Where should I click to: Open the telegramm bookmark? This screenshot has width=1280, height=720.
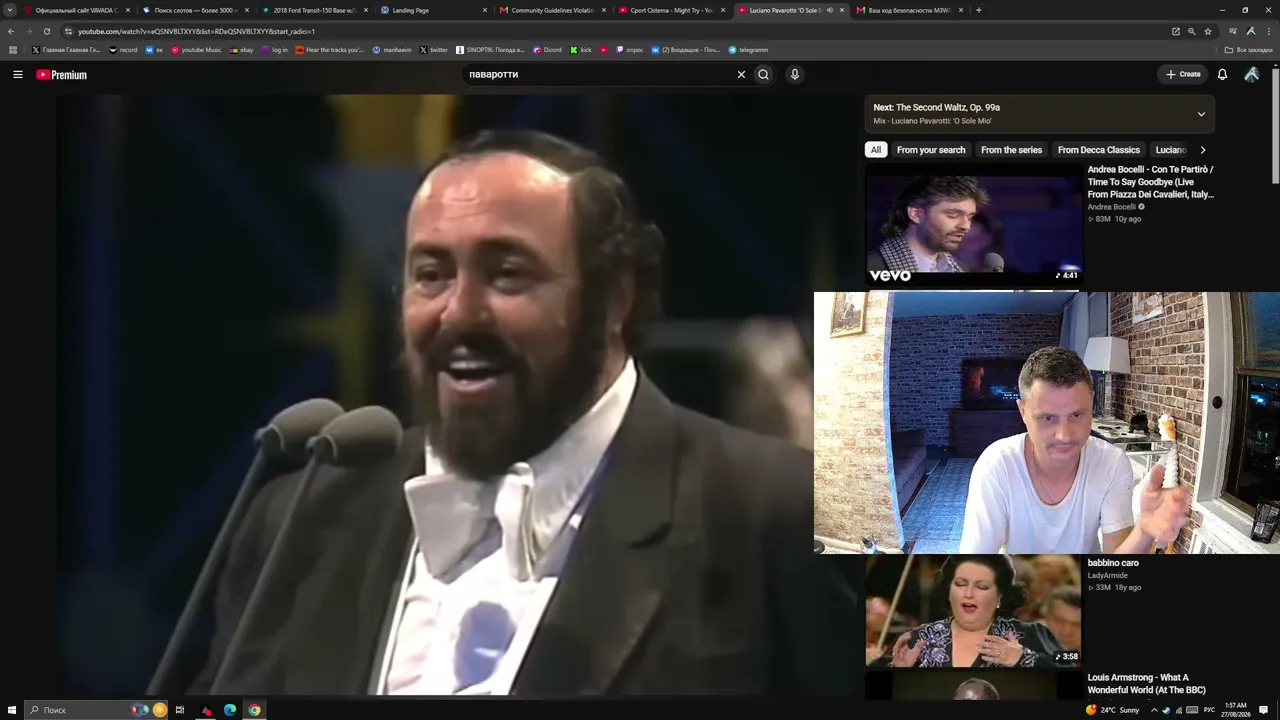pyautogui.click(x=748, y=50)
